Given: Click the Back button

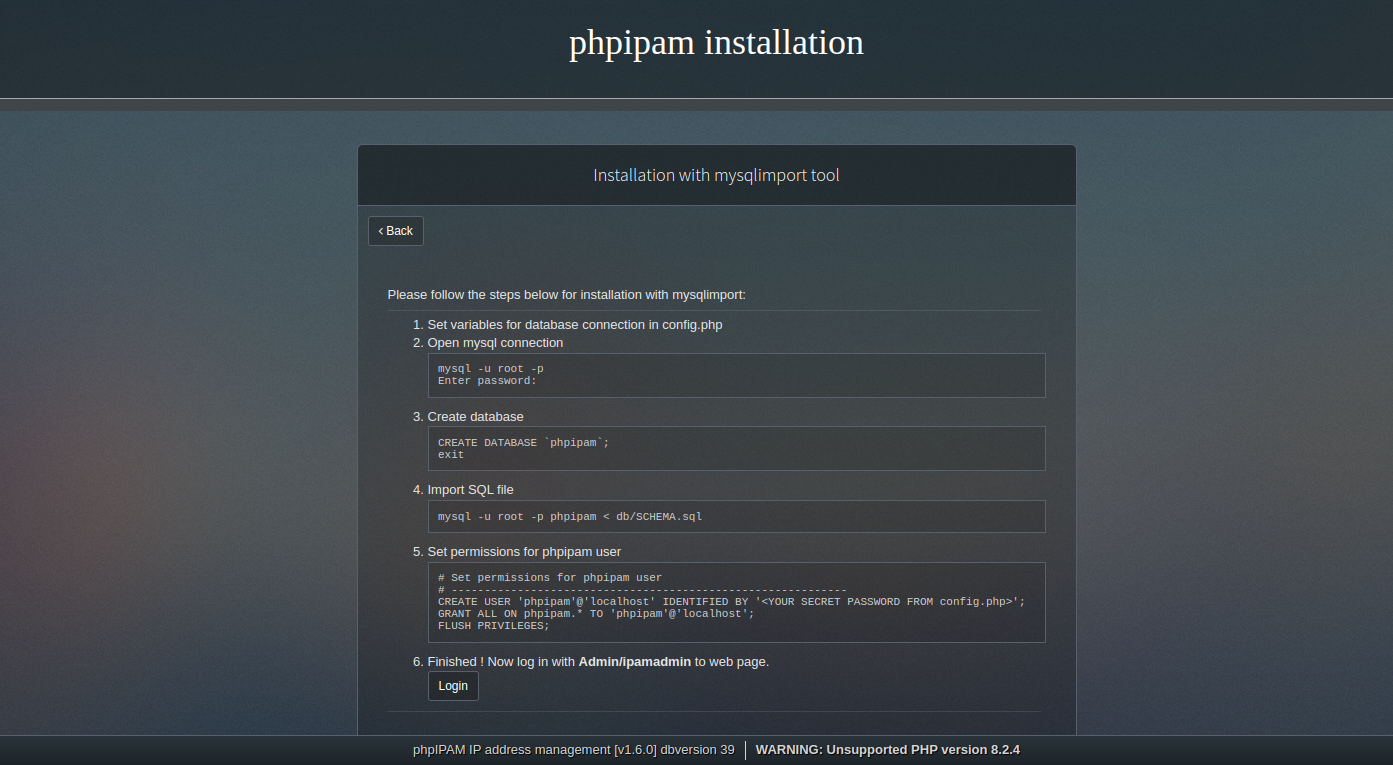Looking at the screenshot, I should coord(396,231).
